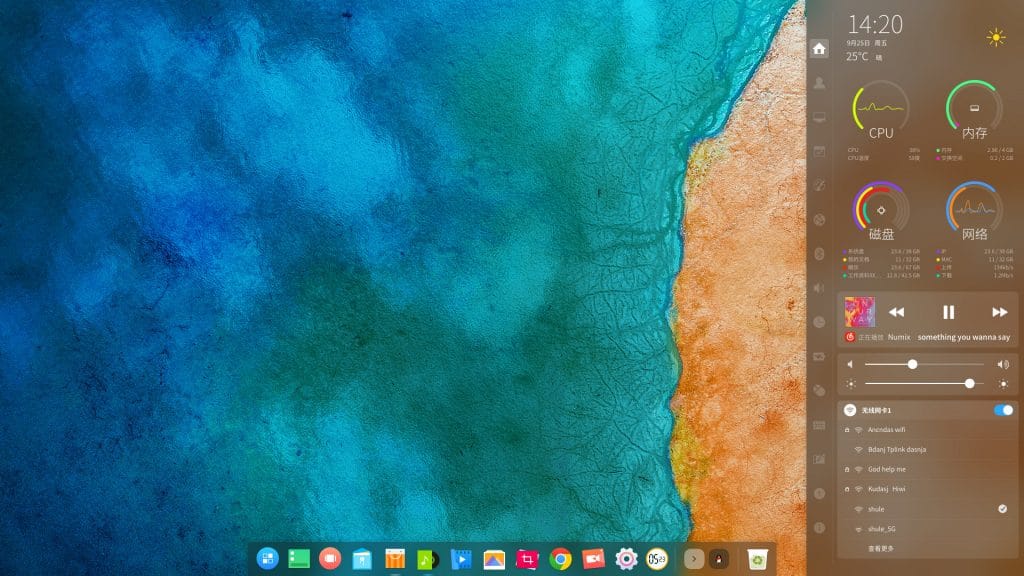1024x576 pixels.
Task: Skip to the next track
Action: (x=999, y=312)
